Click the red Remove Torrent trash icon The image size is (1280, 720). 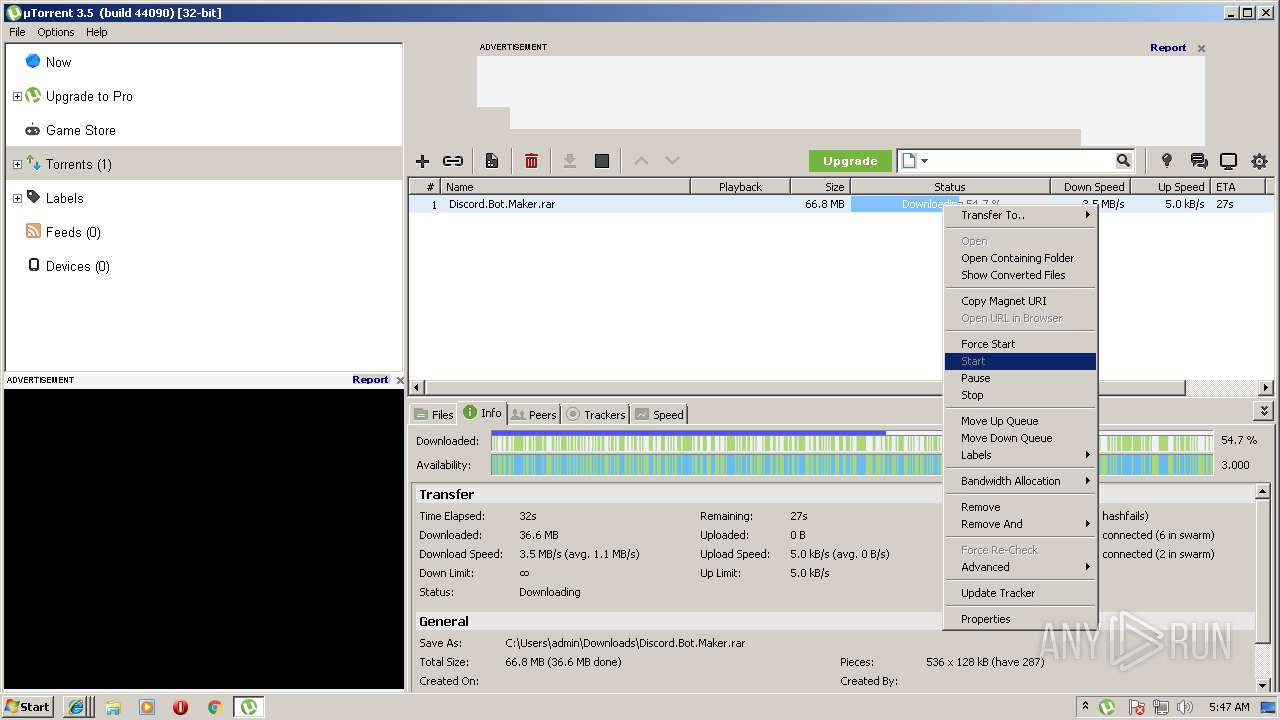click(531, 161)
